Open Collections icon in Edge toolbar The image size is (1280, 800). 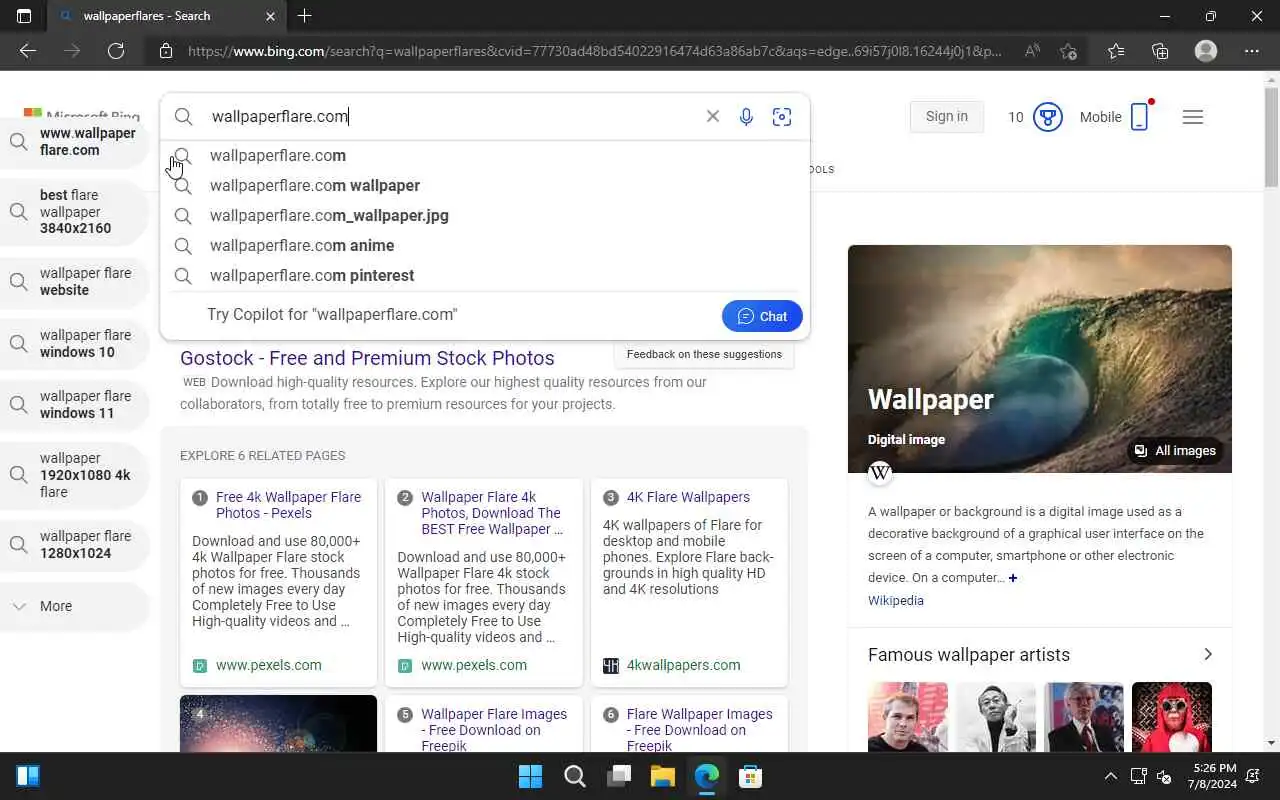click(x=1160, y=51)
